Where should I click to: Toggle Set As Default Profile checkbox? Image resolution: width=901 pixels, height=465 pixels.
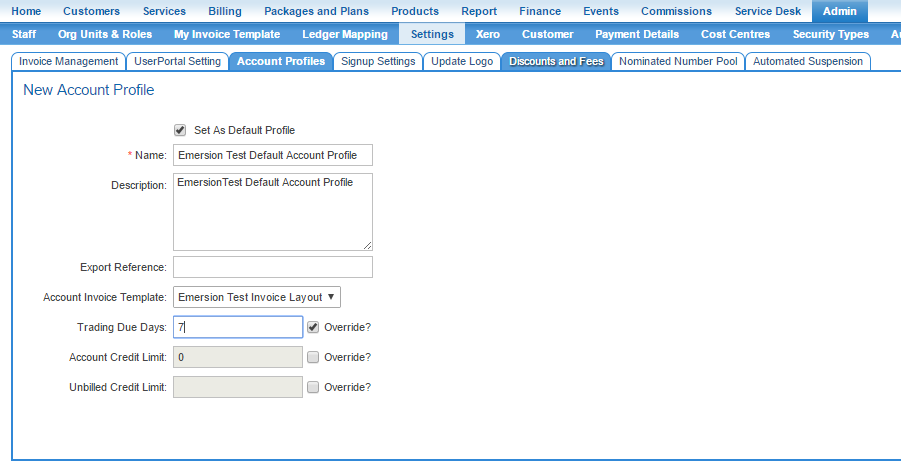[x=180, y=130]
